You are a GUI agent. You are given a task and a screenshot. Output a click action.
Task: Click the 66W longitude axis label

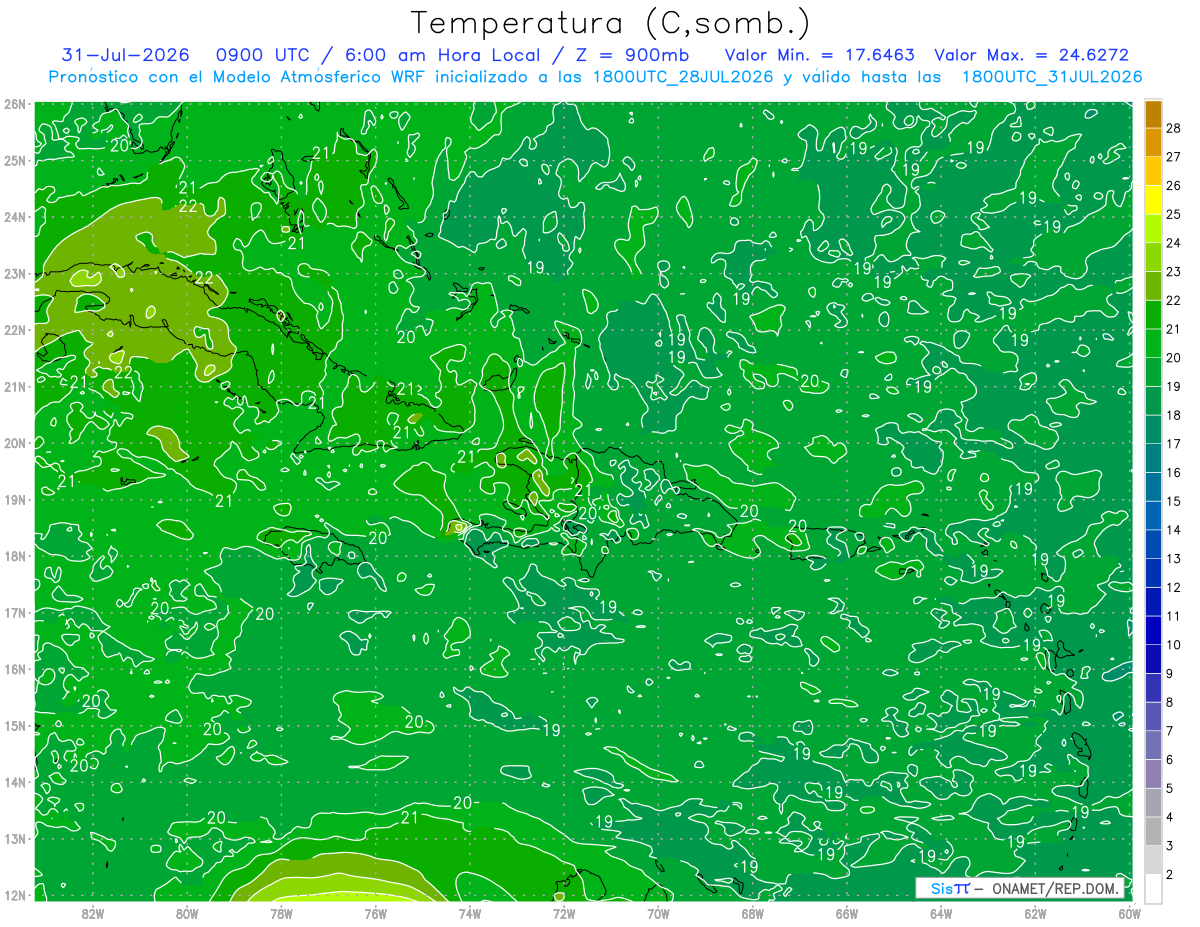[x=847, y=913]
